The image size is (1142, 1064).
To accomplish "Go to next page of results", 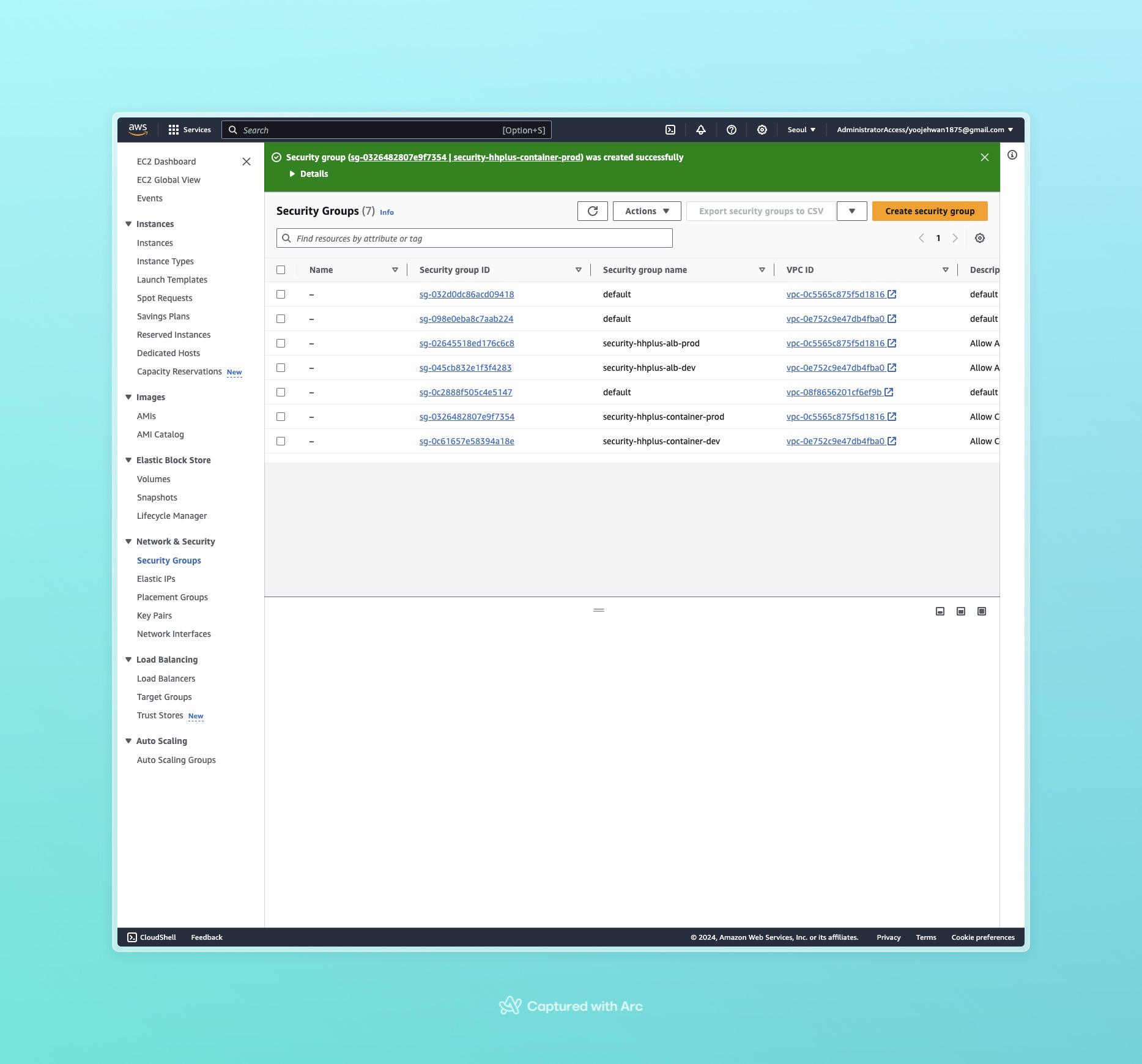I will tap(955, 238).
